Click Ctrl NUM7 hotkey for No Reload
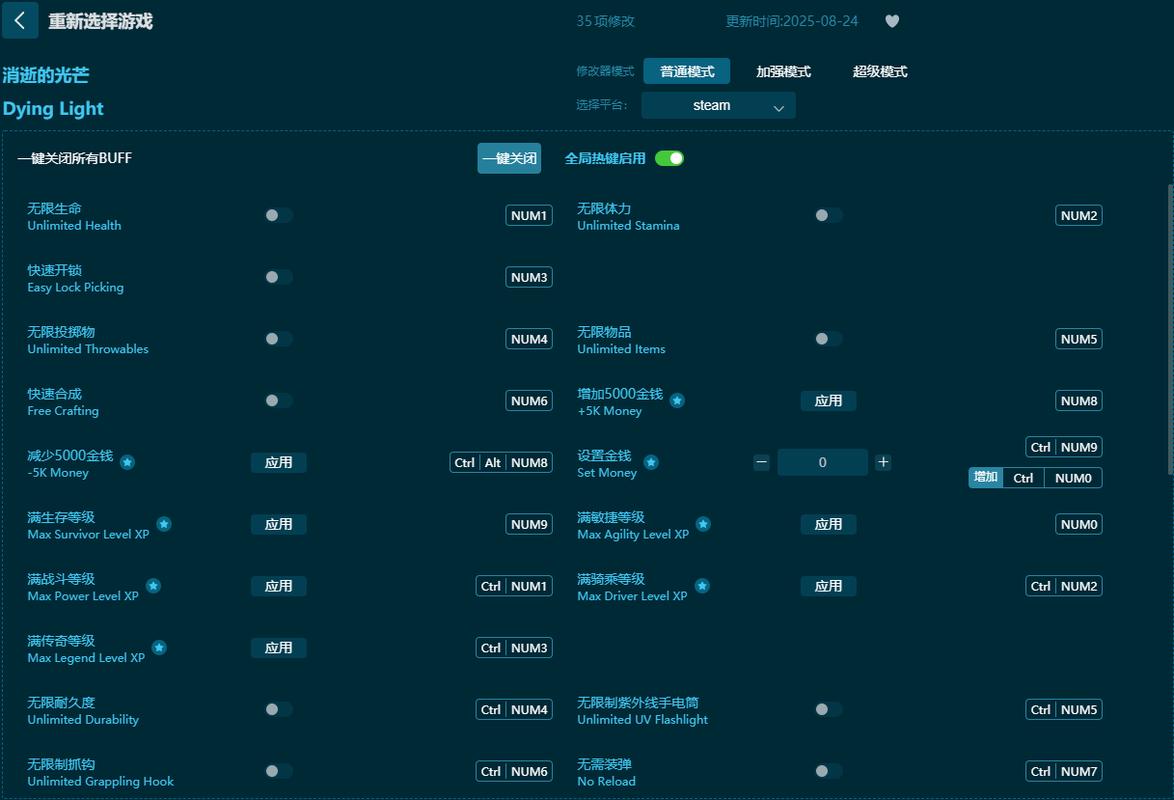The height and width of the screenshot is (800, 1174). (x=1063, y=772)
